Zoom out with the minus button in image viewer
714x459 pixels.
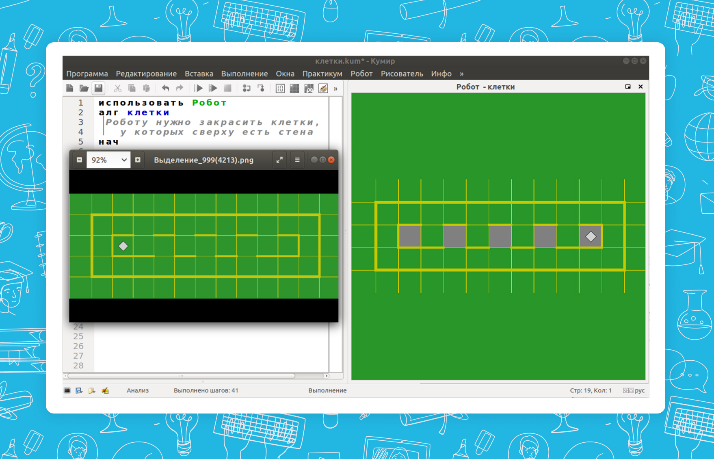[79, 159]
